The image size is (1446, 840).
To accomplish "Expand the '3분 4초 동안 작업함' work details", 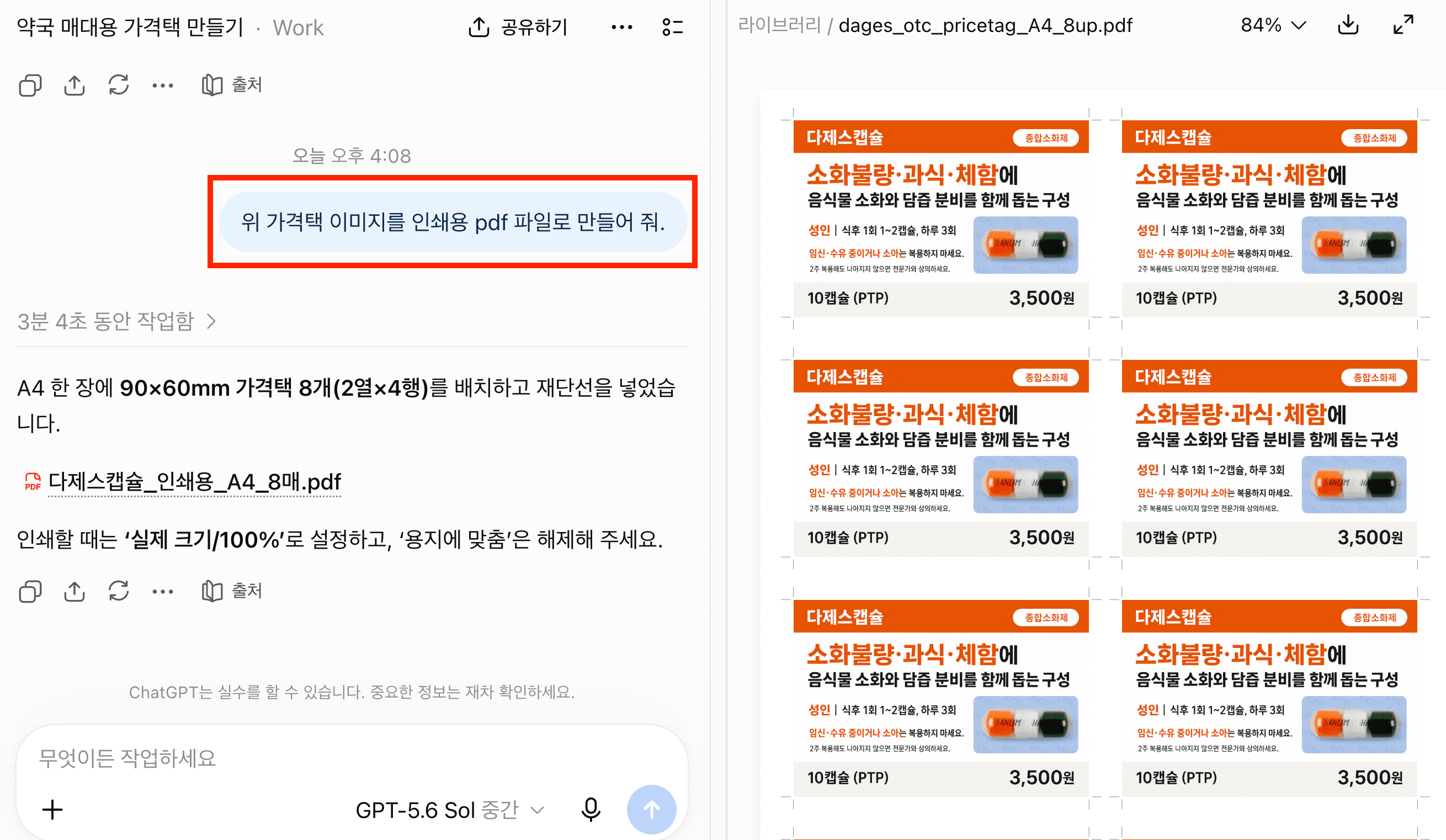I will point(116,321).
